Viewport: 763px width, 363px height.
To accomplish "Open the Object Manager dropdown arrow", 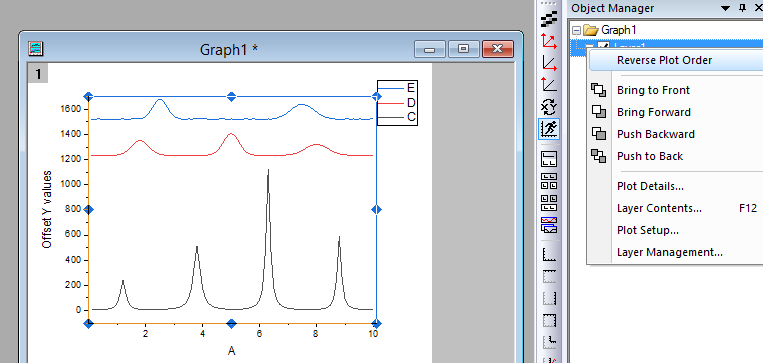I will pyautogui.click(x=726, y=8).
